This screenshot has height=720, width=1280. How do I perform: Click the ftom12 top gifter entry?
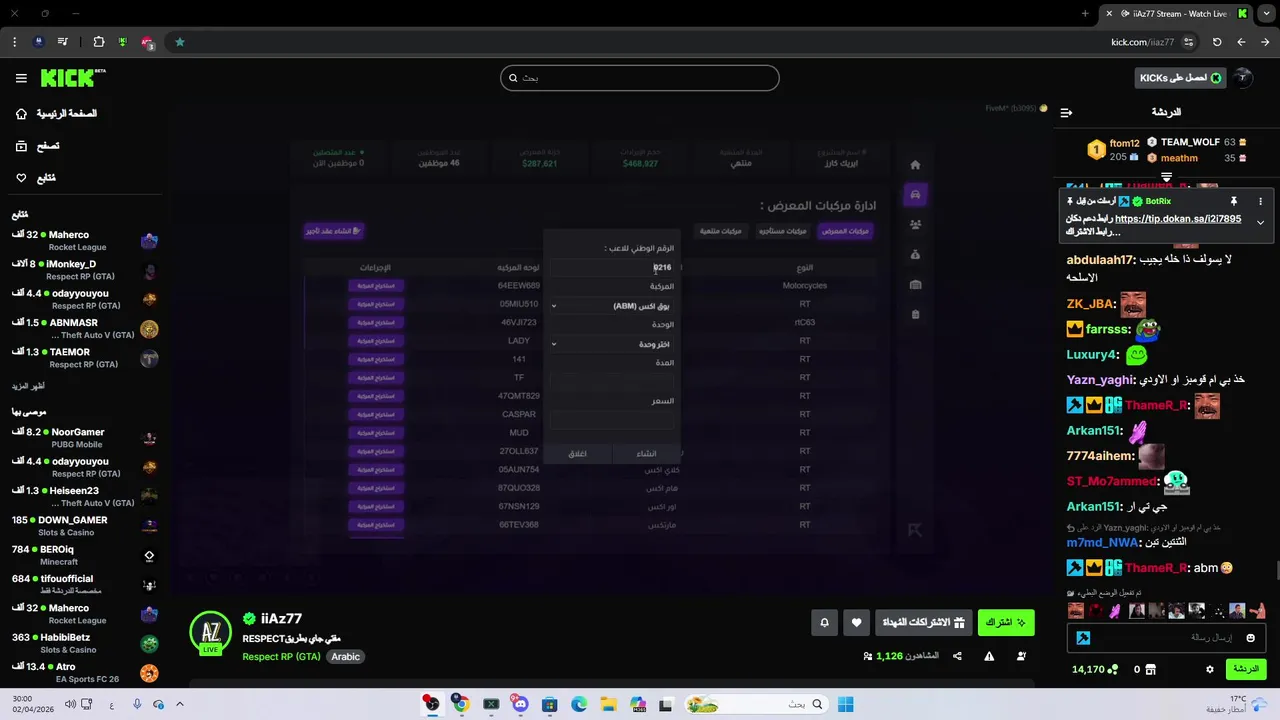[x=1114, y=150]
